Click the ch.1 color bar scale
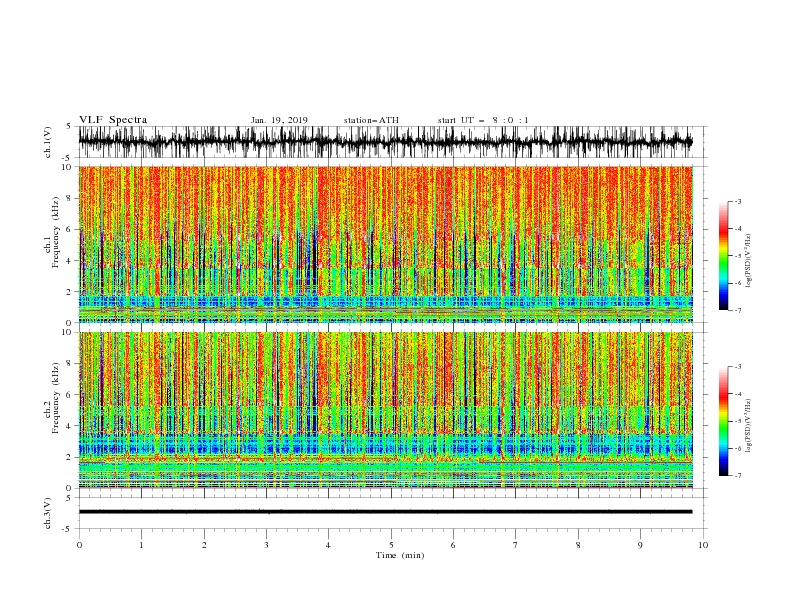This screenshot has height=612, width=792. [723, 256]
